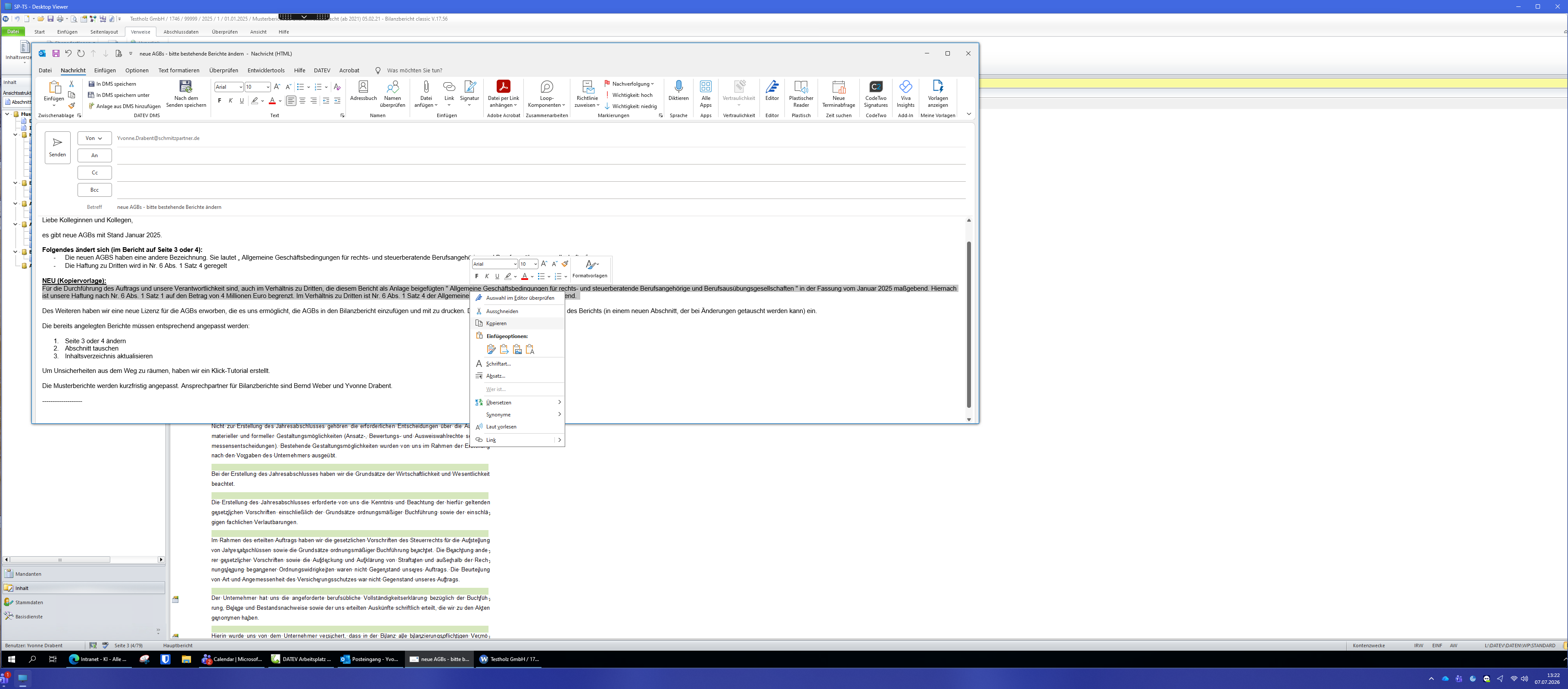The image size is (1568, 689).
Task: Open Alle Apps in the message ribbon
Action: pos(706,94)
